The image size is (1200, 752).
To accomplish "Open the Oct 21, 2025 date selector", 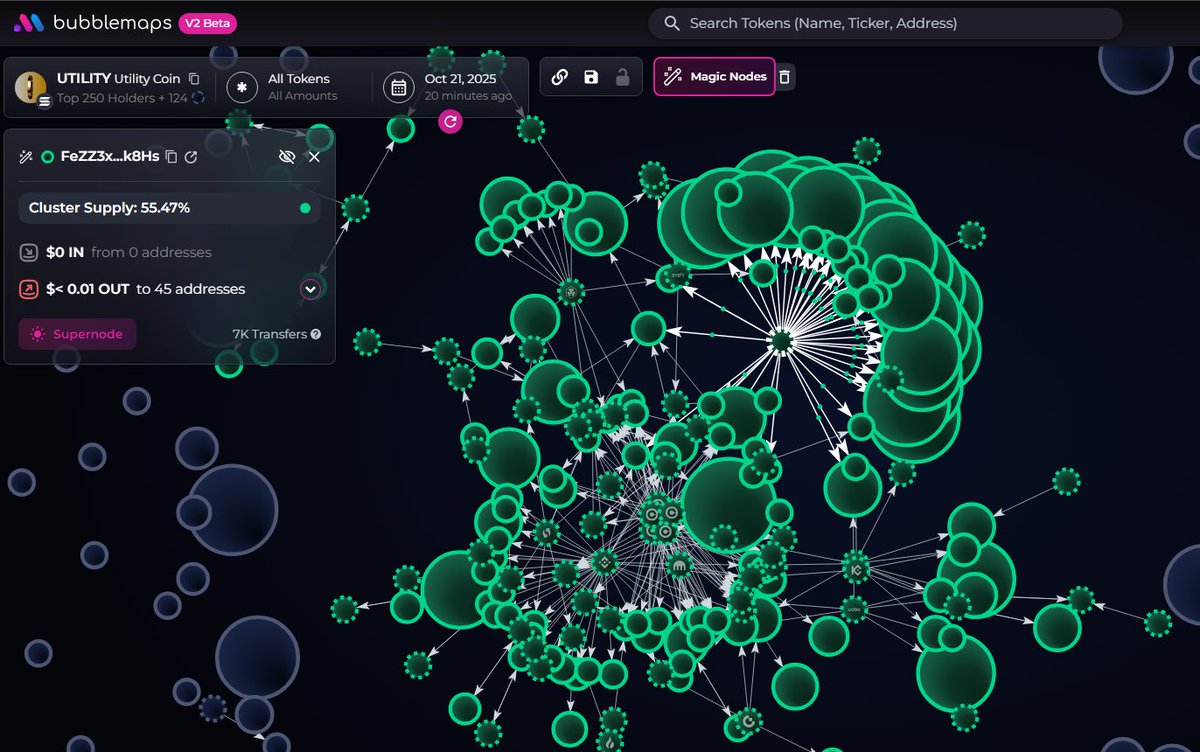I will pyautogui.click(x=450, y=87).
